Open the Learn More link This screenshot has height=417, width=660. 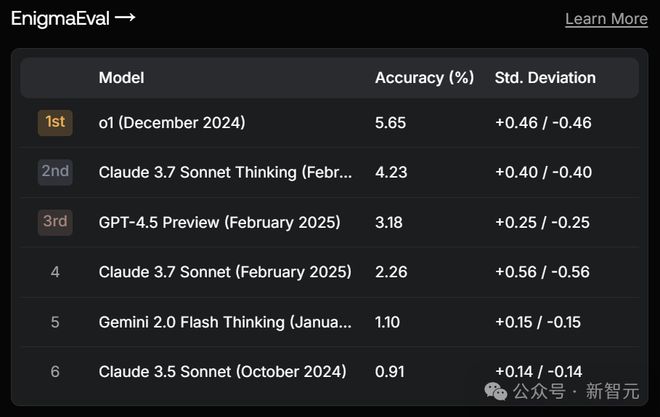coord(606,19)
